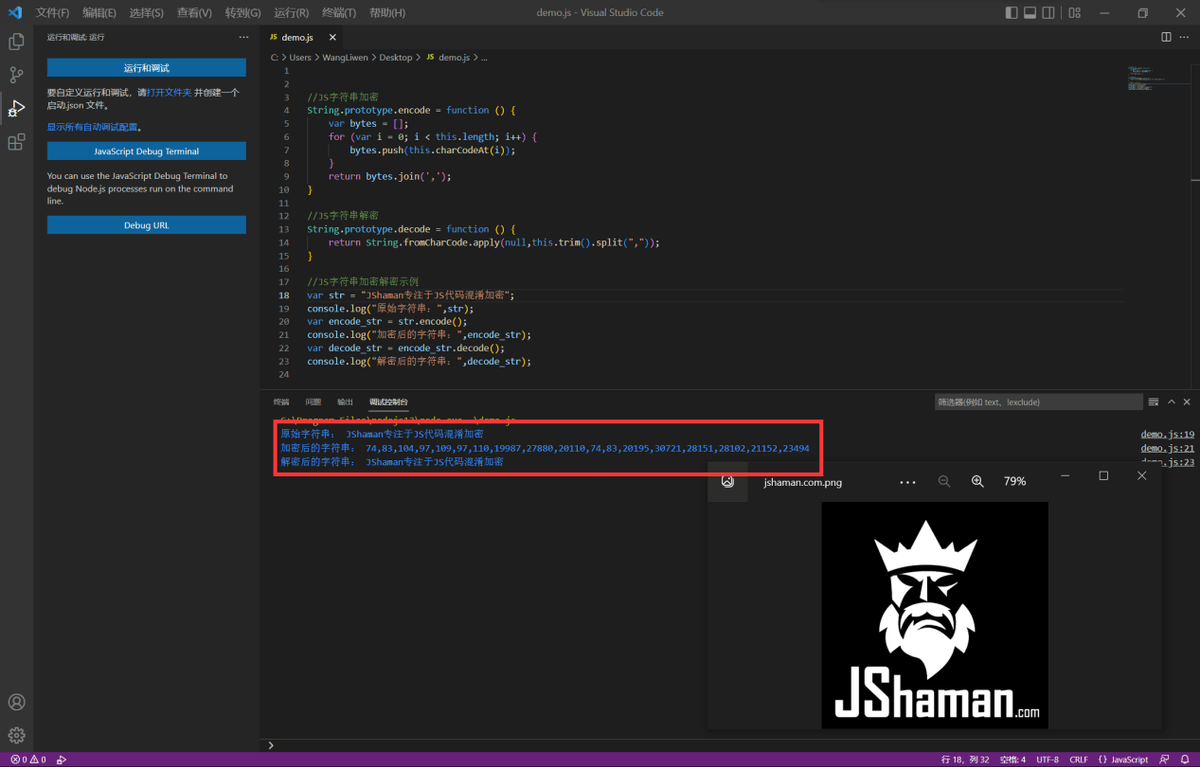Viewport: 1200px width, 767px height.
Task: Zoom out in the image viewer
Action: [x=944, y=481]
